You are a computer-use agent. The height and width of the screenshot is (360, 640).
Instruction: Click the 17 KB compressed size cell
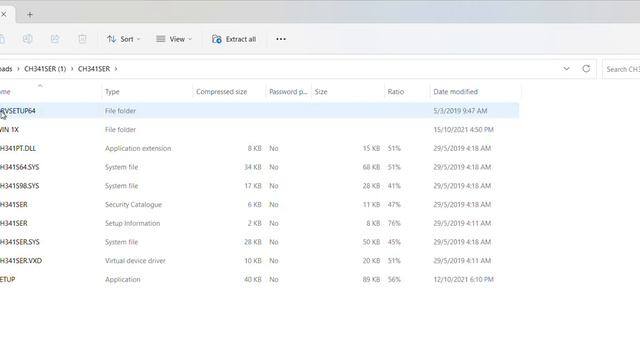[x=253, y=186]
